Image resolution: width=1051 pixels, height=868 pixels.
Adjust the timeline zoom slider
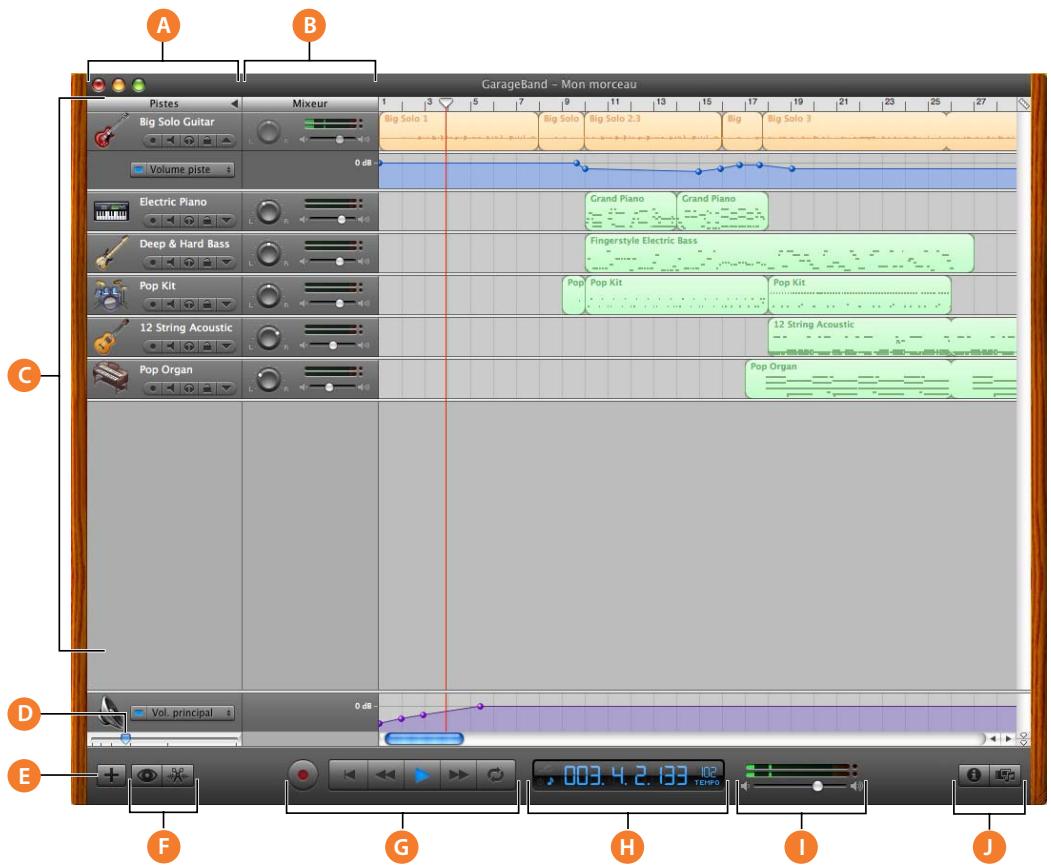pyautogui.click(x=125, y=739)
